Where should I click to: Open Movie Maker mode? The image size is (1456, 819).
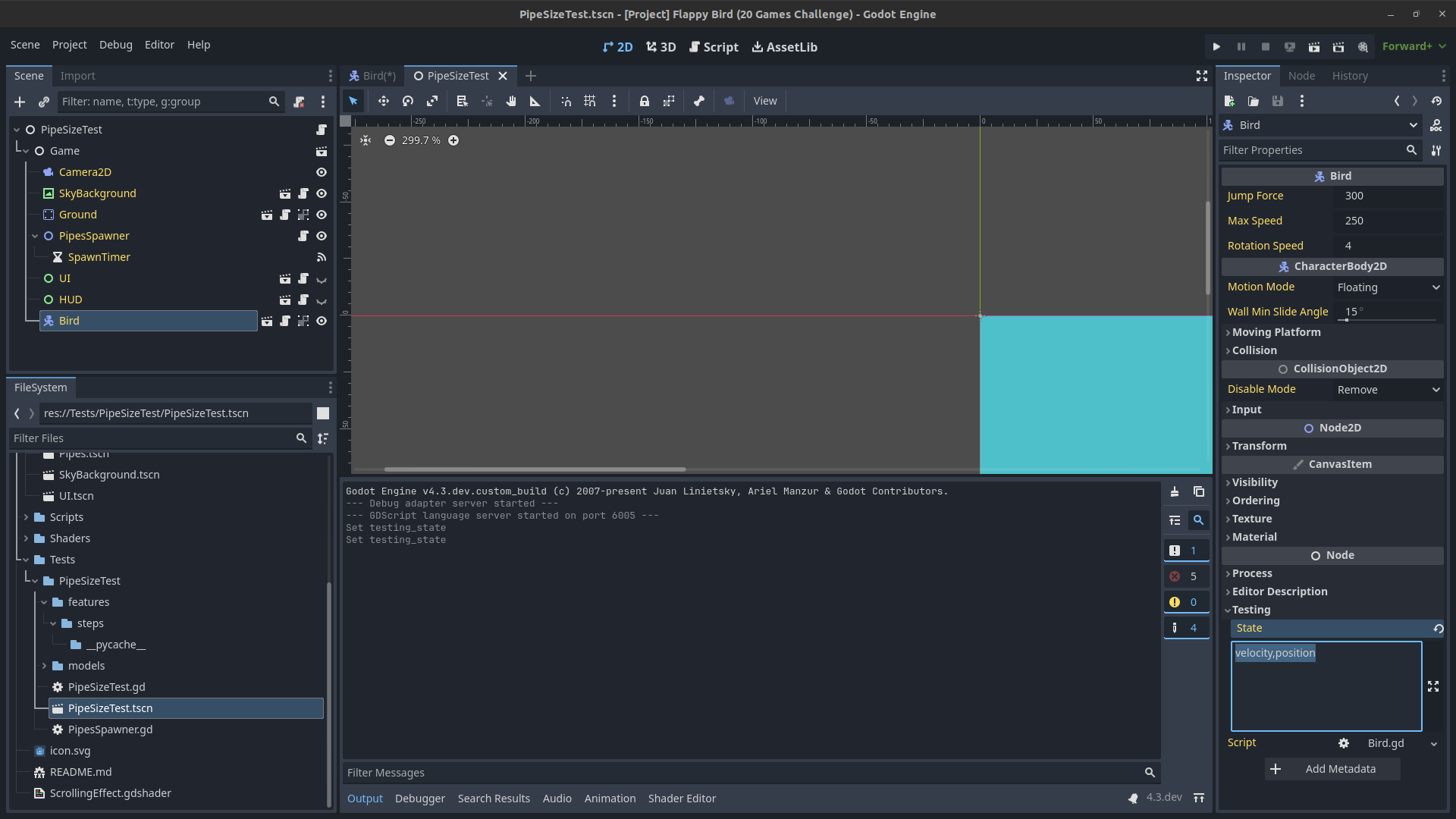tap(1363, 47)
